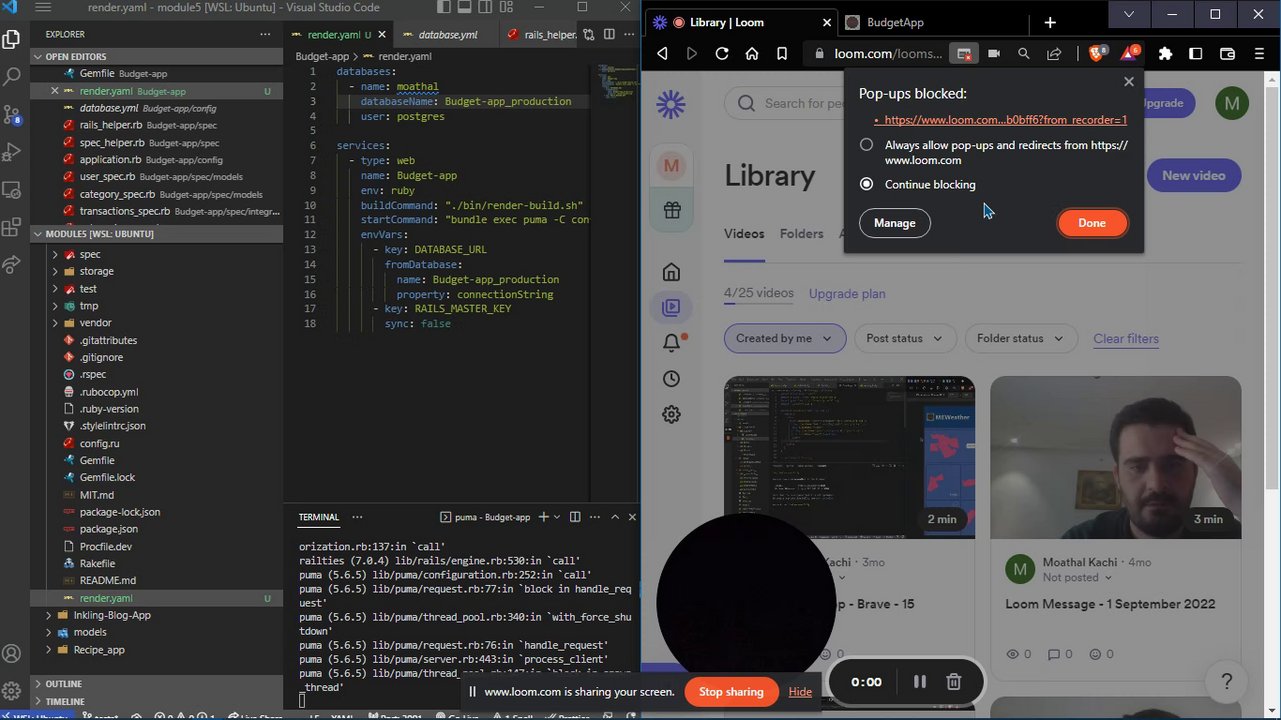The height and width of the screenshot is (720, 1281).
Task: Expand the vendor folder
Action: 95,323
